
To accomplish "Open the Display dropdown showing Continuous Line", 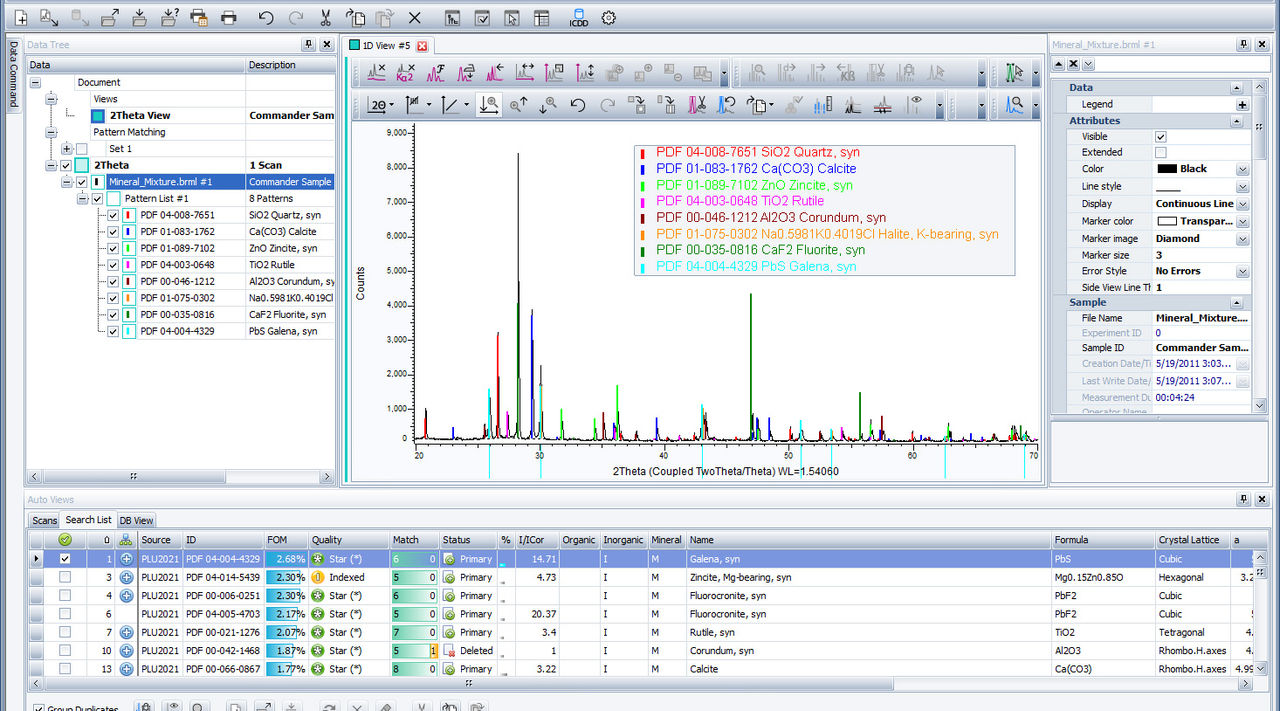I will point(1240,203).
